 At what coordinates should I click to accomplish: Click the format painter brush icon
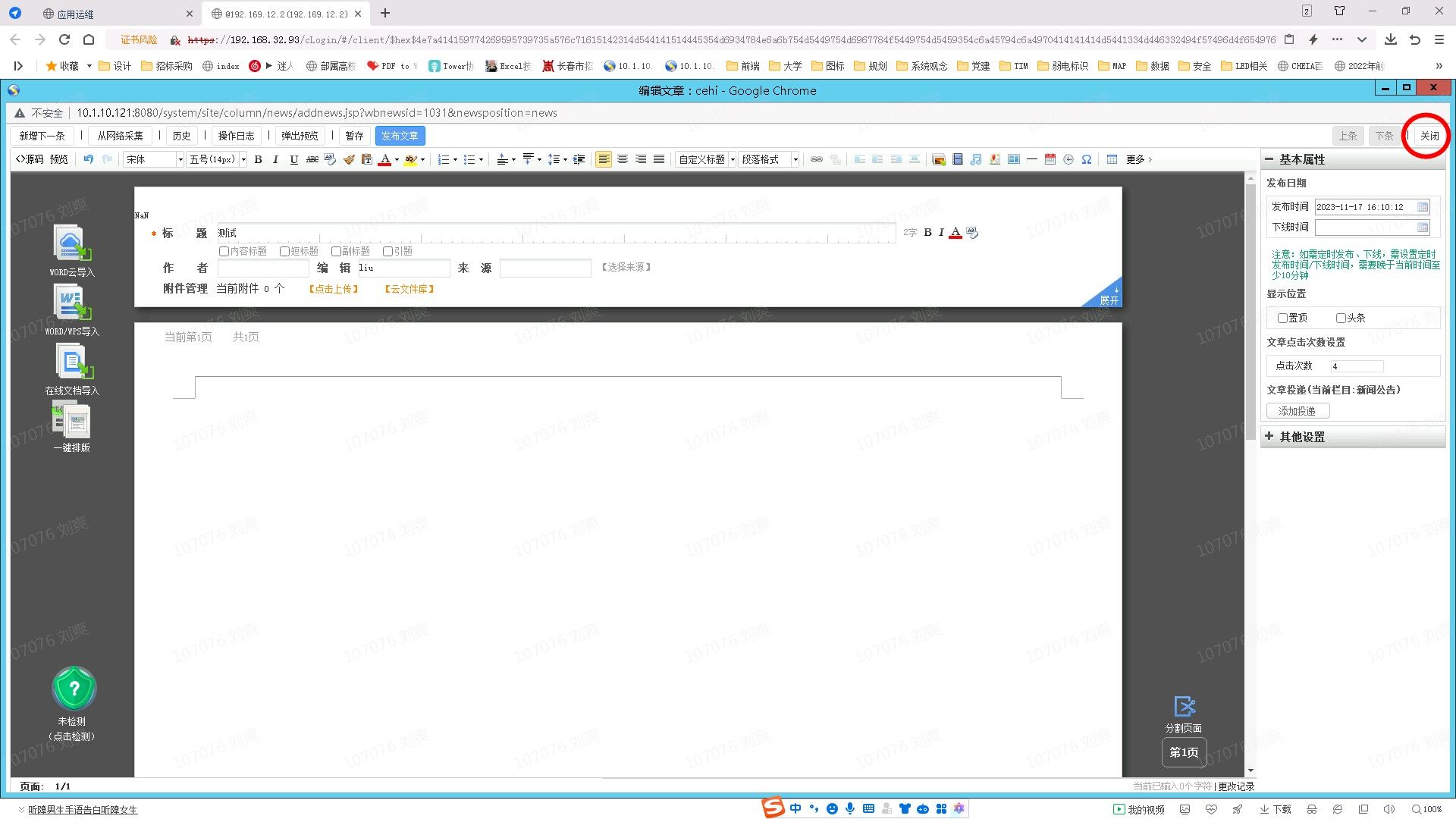[349, 159]
